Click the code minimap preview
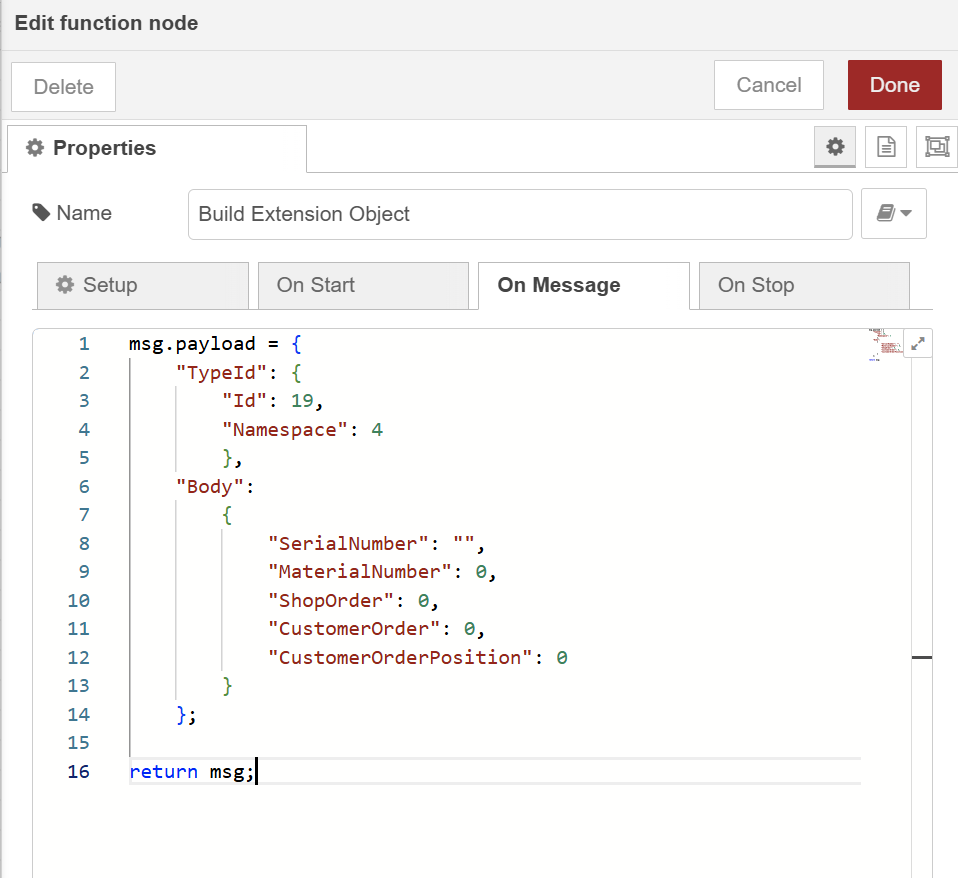The height and width of the screenshot is (878, 958). [884, 344]
